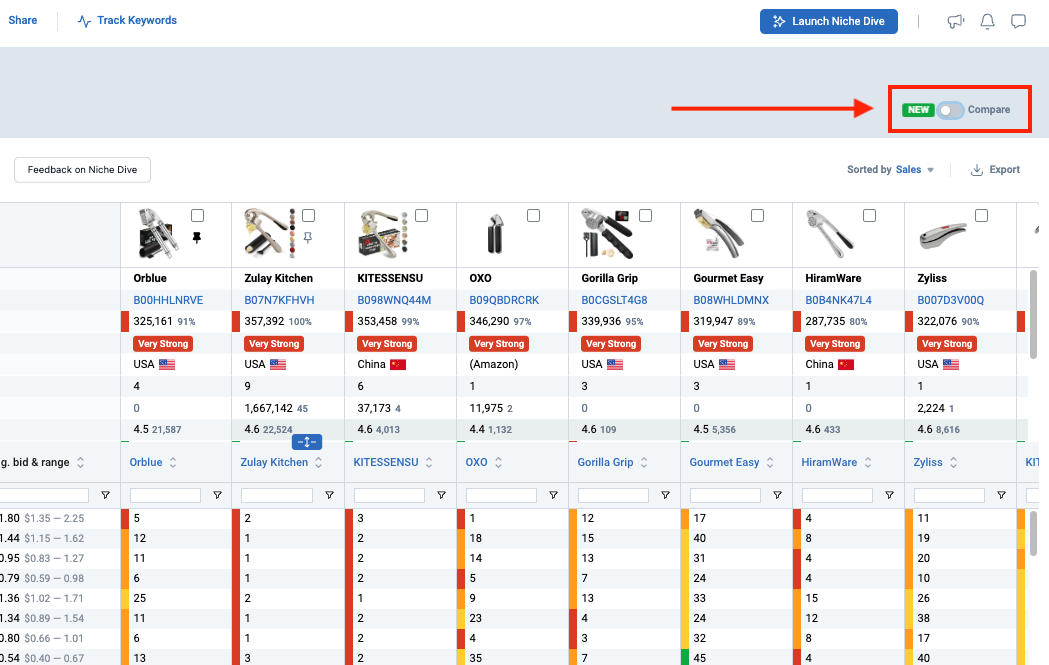The width and height of the screenshot is (1049, 665).
Task: Open filter icon under Gourmet Easy column
Action: (777, 495)
